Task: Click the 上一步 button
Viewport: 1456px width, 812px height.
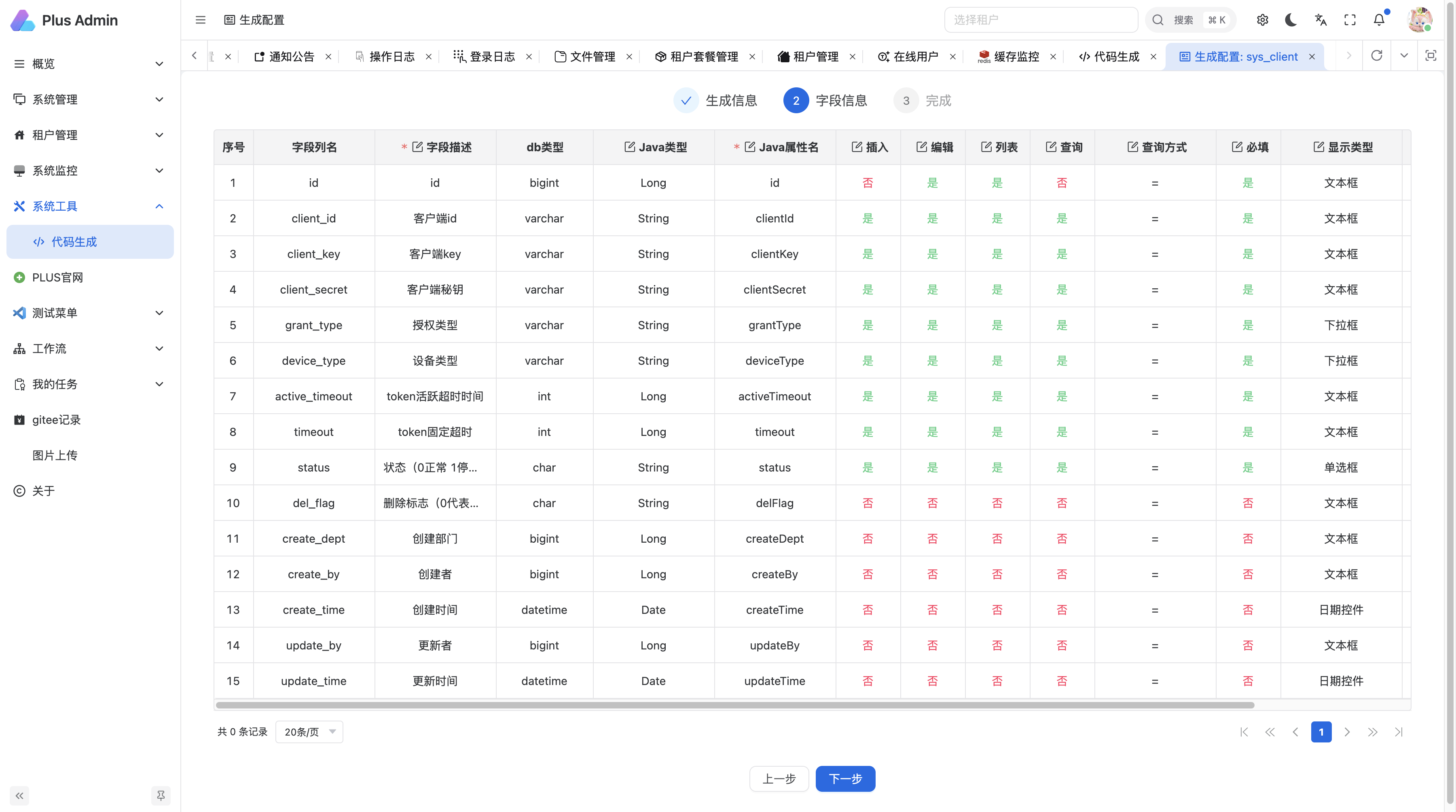Action: point(779,779)
